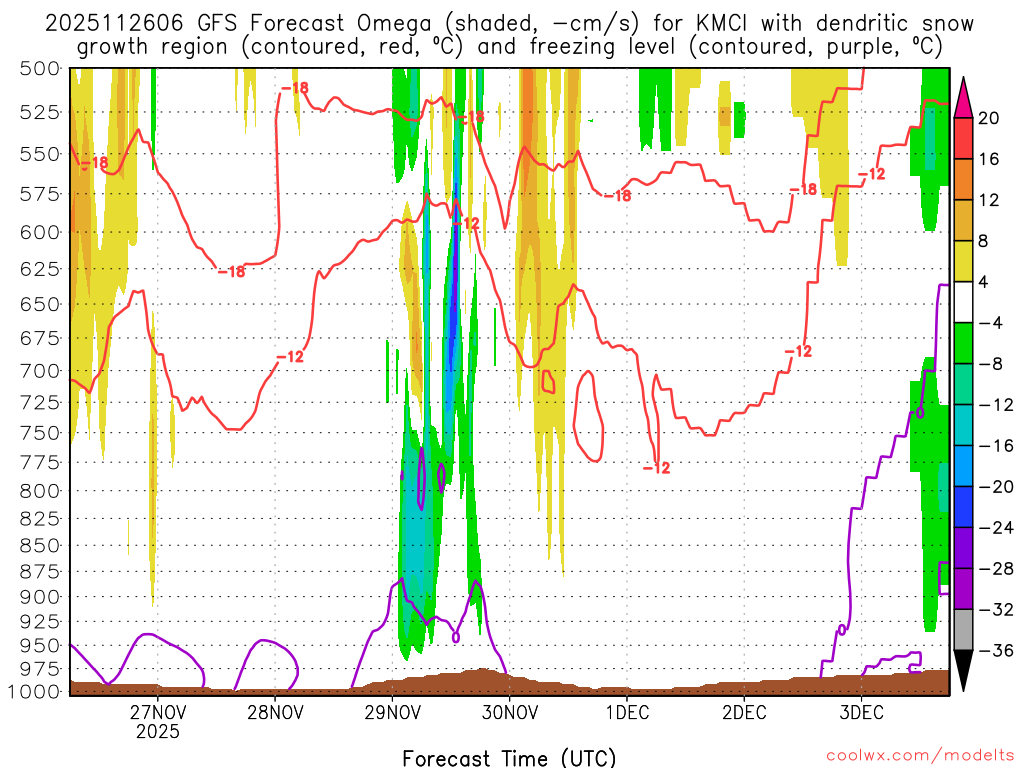
Task: Click the 625 pressure level label
Action: point(40,268)
